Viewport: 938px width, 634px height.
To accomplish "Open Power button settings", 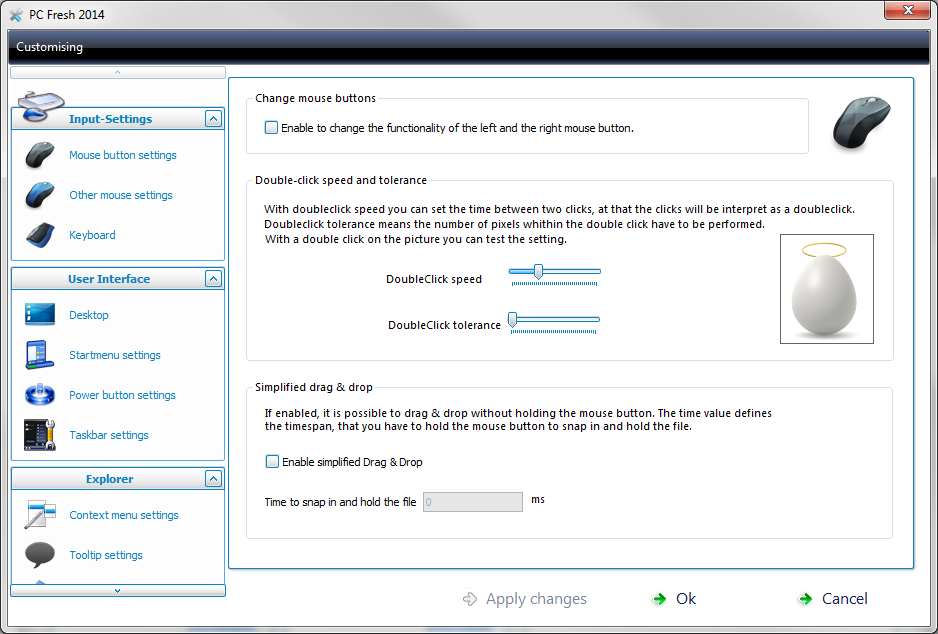I will point(122,395).
